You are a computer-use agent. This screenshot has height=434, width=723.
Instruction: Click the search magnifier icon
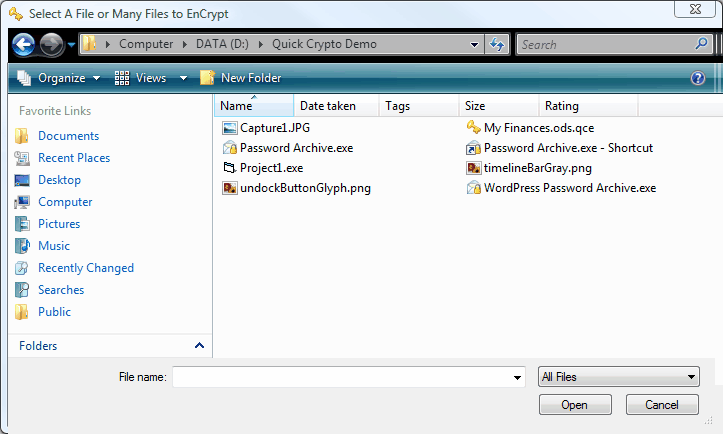[x=701, y=44]
